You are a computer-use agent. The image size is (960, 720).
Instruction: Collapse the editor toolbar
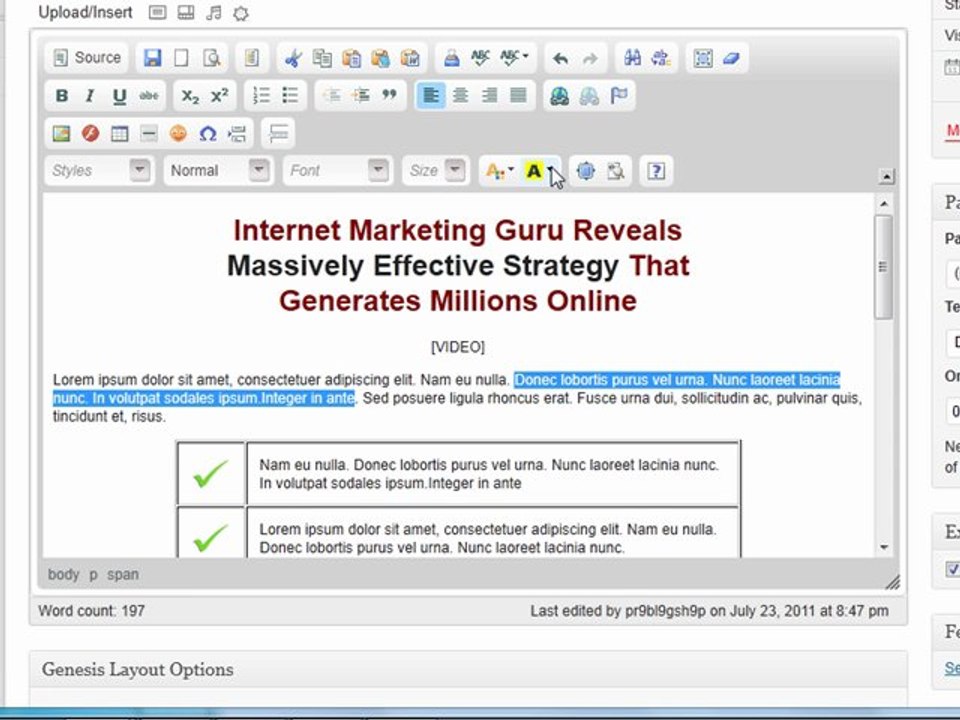coord(886,177)
